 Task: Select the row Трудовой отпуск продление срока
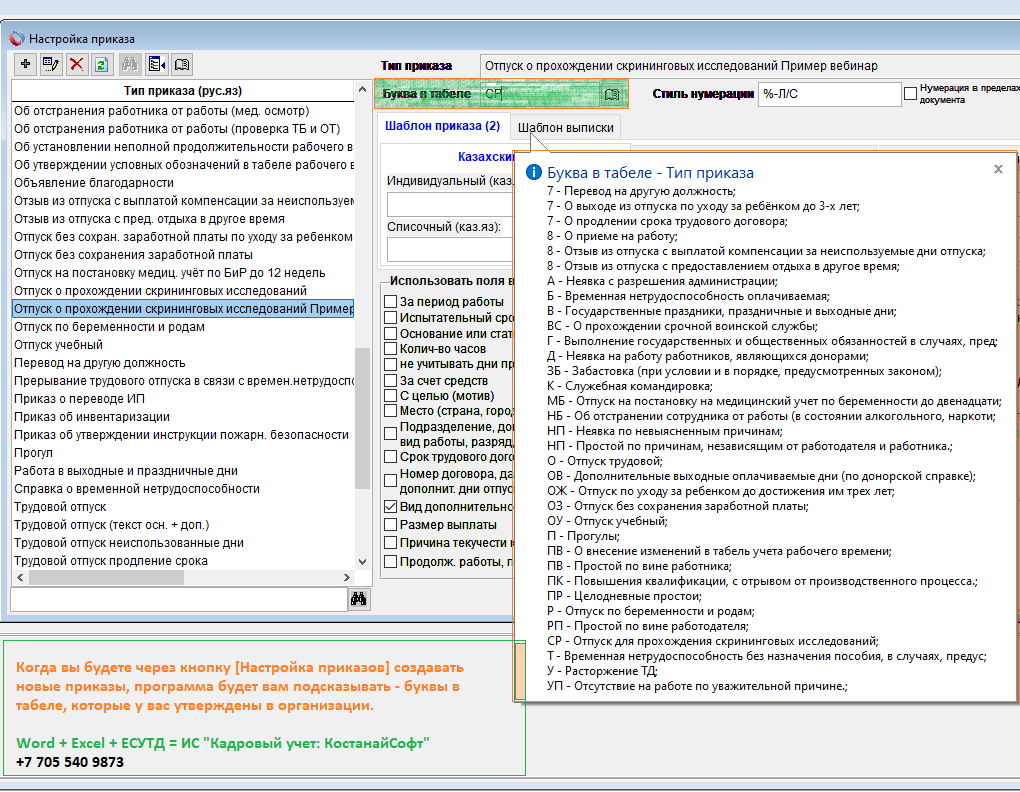point(183,561)
